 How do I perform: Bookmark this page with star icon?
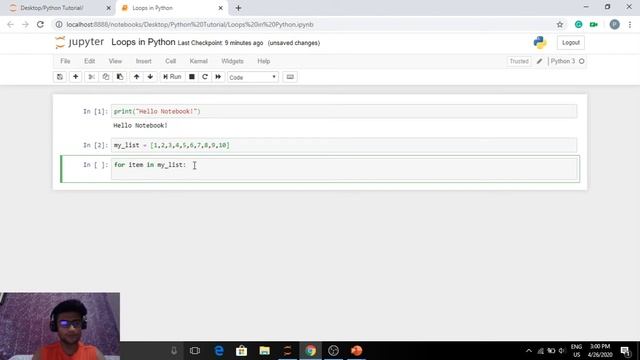[x=560, y=24]
